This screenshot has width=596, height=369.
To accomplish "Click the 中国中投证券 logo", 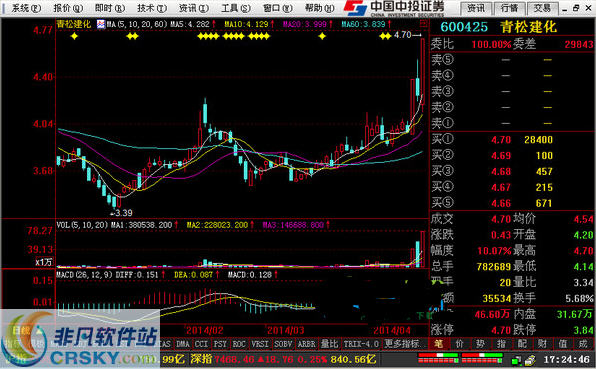I will 394,8.
